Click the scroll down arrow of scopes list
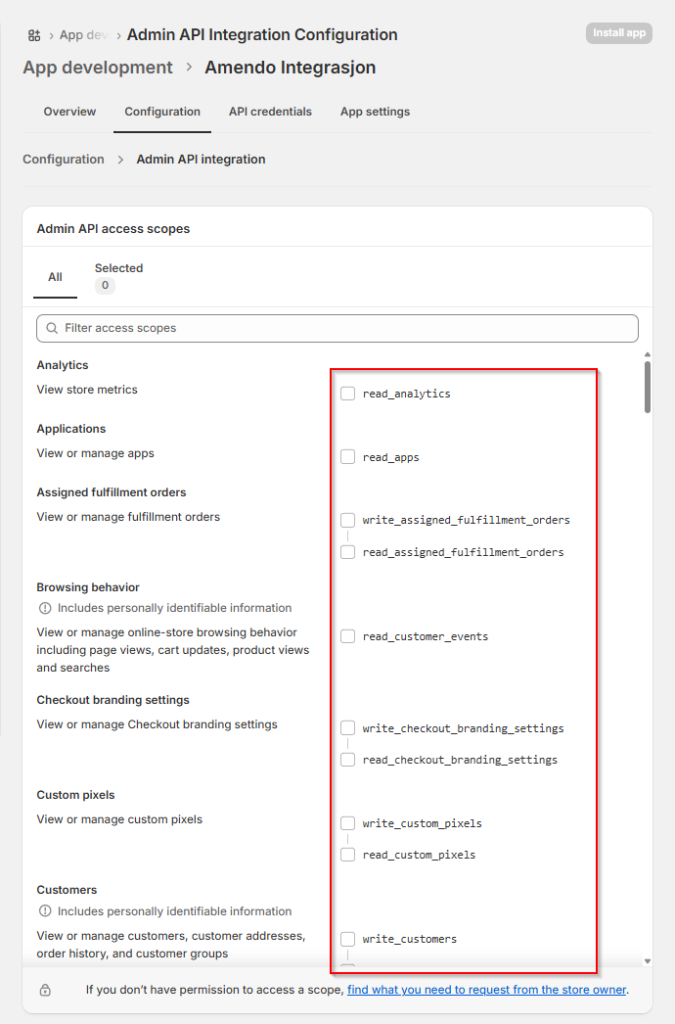Screen dimensions: 675x1024 (648, 960)
